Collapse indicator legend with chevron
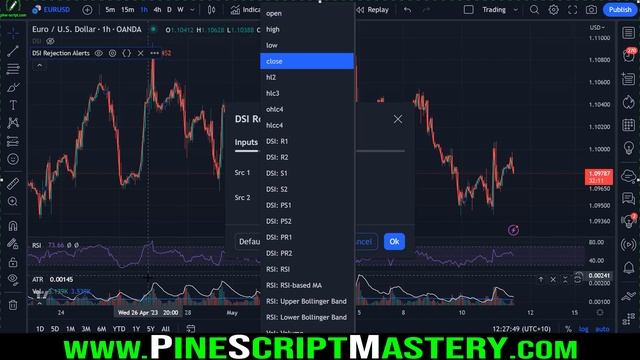Screen dimensions: 640x360 (40, 66)
